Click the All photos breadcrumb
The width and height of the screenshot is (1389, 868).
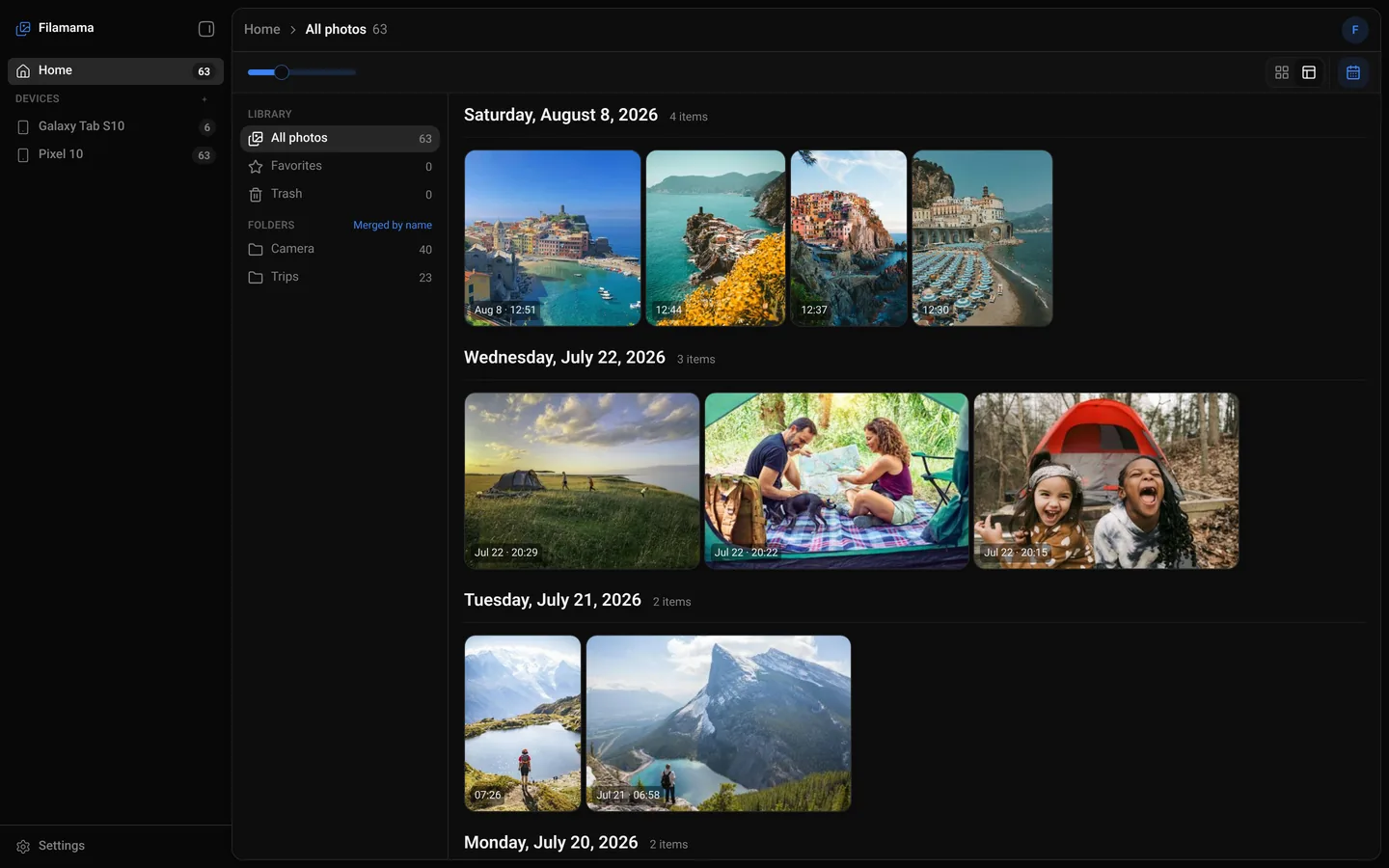point(336,30)
